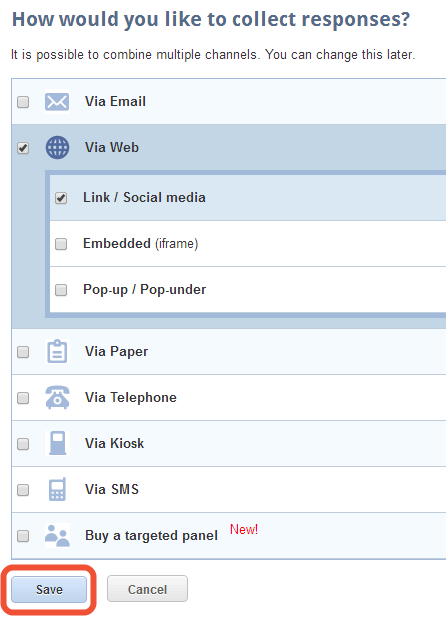Enable the Via Email checkbox
This screenshot has height=618, width=446.
(23, 102)
